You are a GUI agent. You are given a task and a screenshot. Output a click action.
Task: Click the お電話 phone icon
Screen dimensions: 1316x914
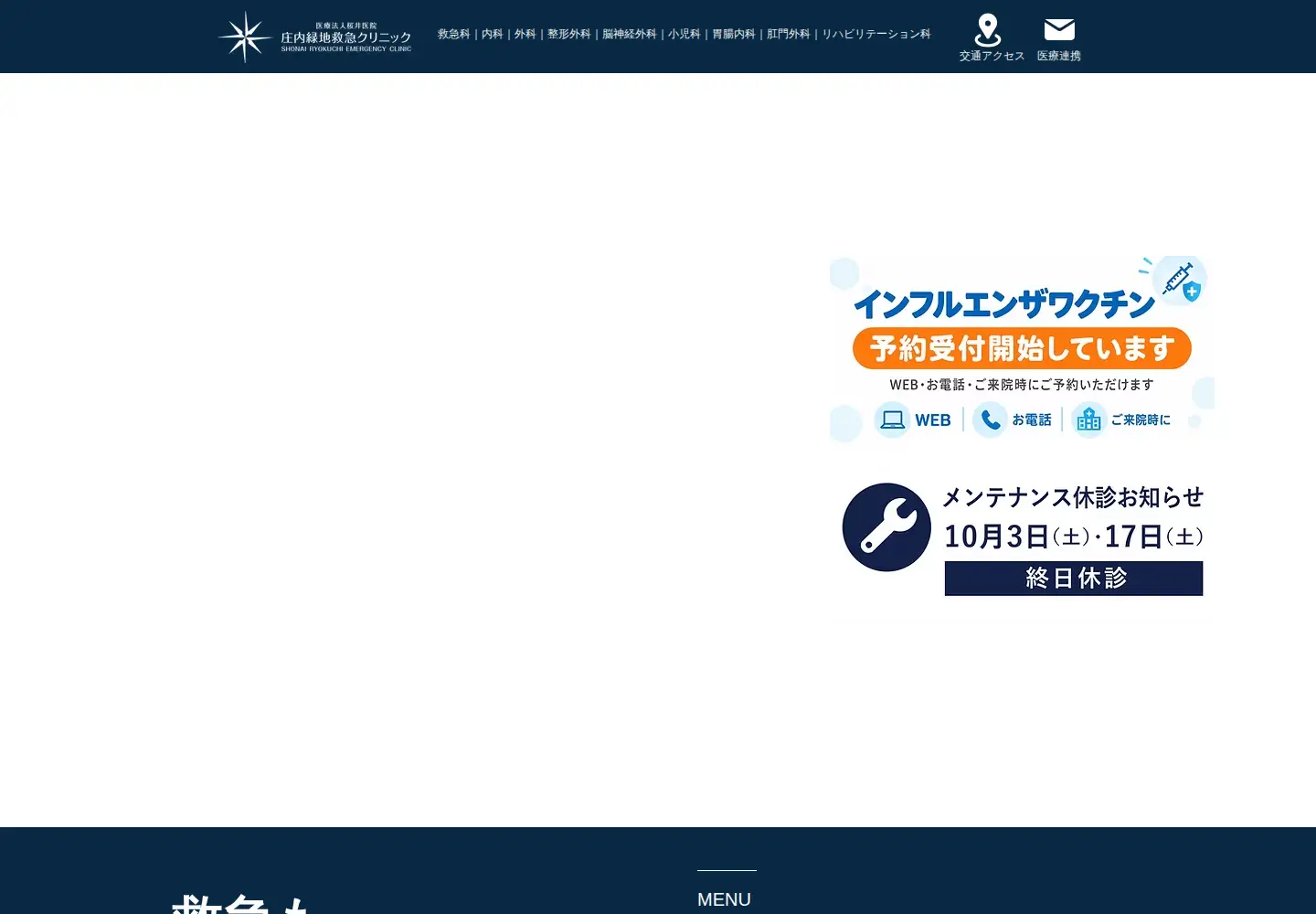point(990,420)
